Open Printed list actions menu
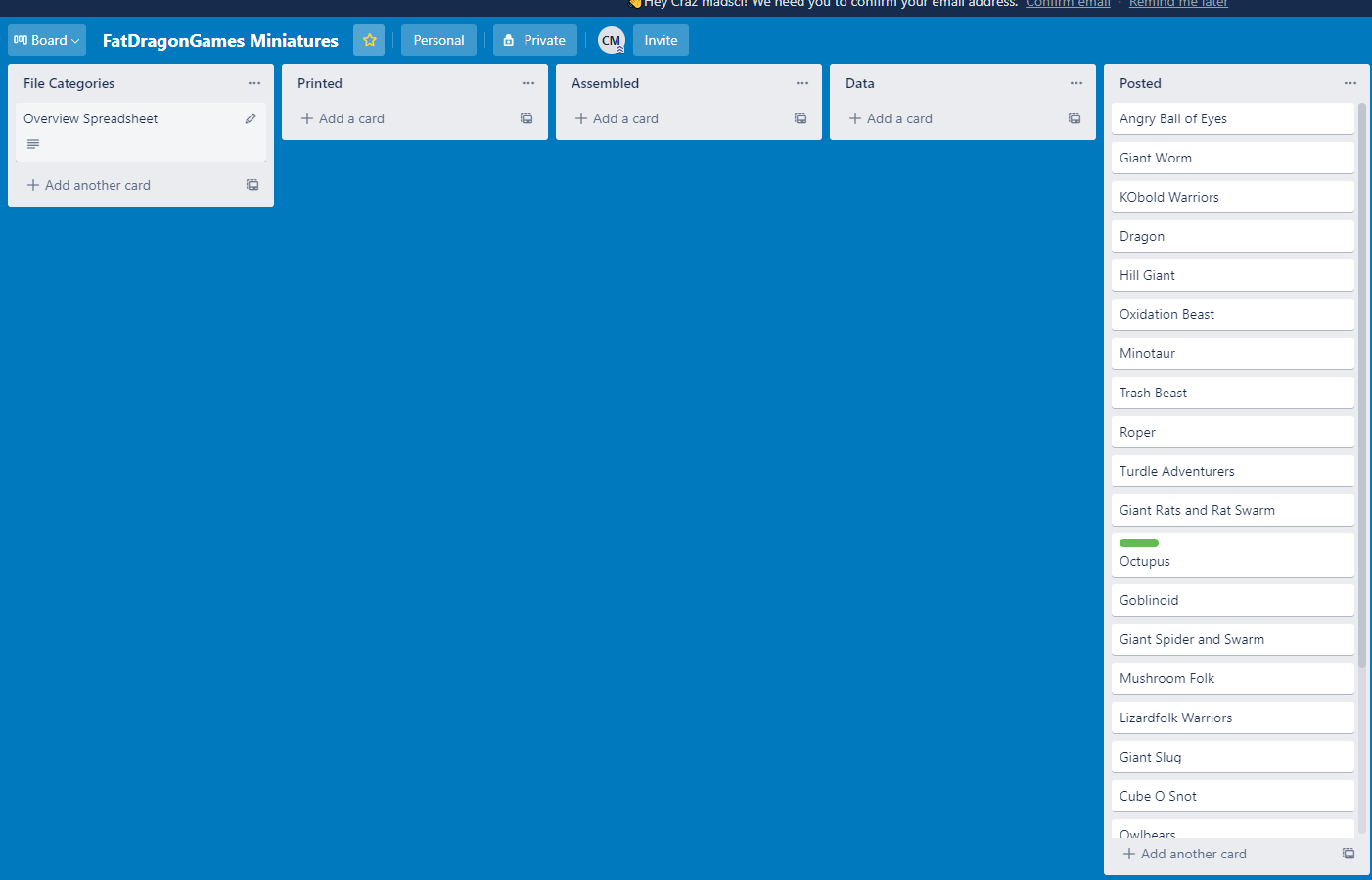Viewport: 1372px width, 880px height. (x=528, y=83)
